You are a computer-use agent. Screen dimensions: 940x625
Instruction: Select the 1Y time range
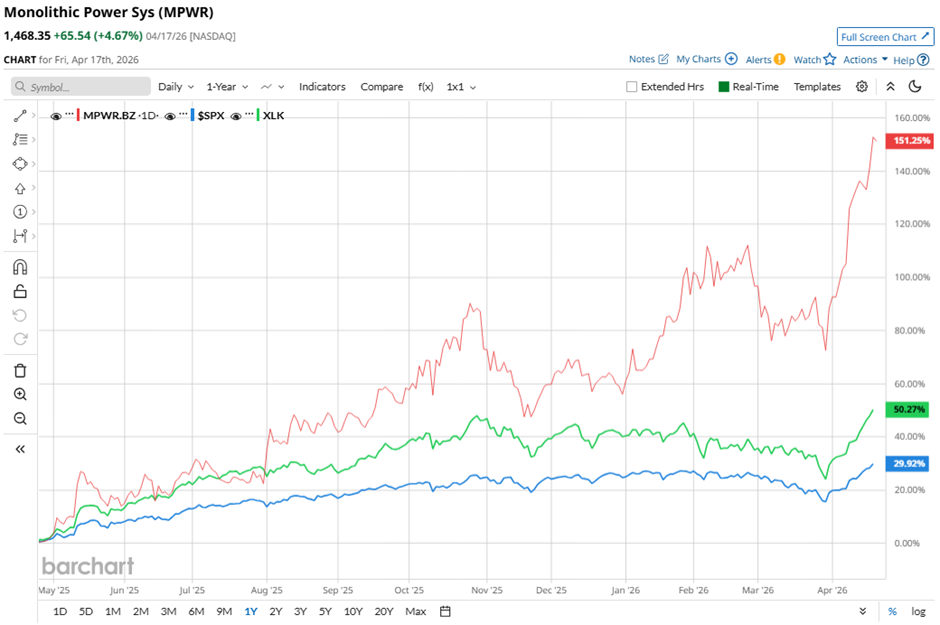(x=251, y=611)
